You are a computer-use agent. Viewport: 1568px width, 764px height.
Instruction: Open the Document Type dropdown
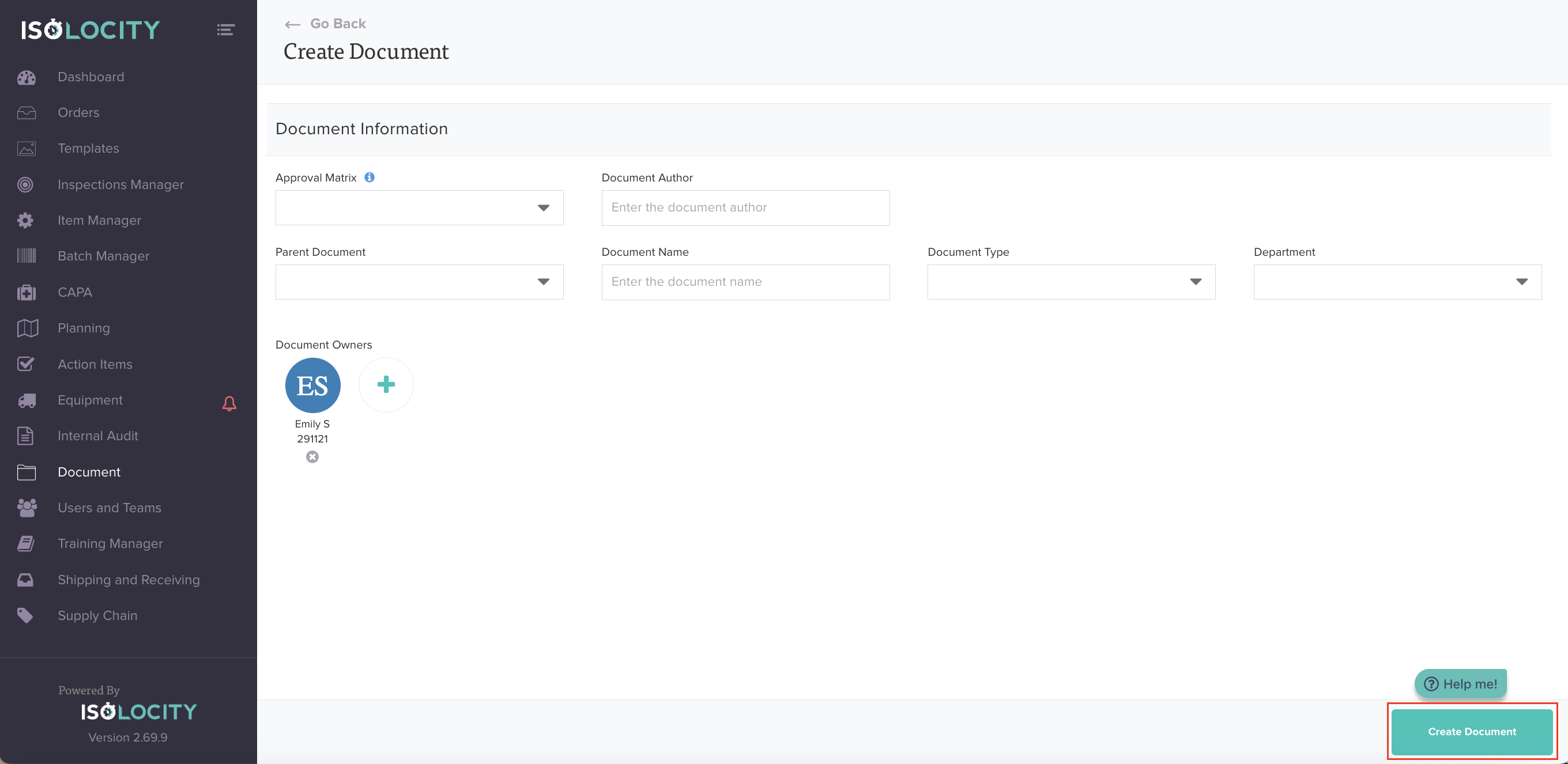tap(1071, 282)
